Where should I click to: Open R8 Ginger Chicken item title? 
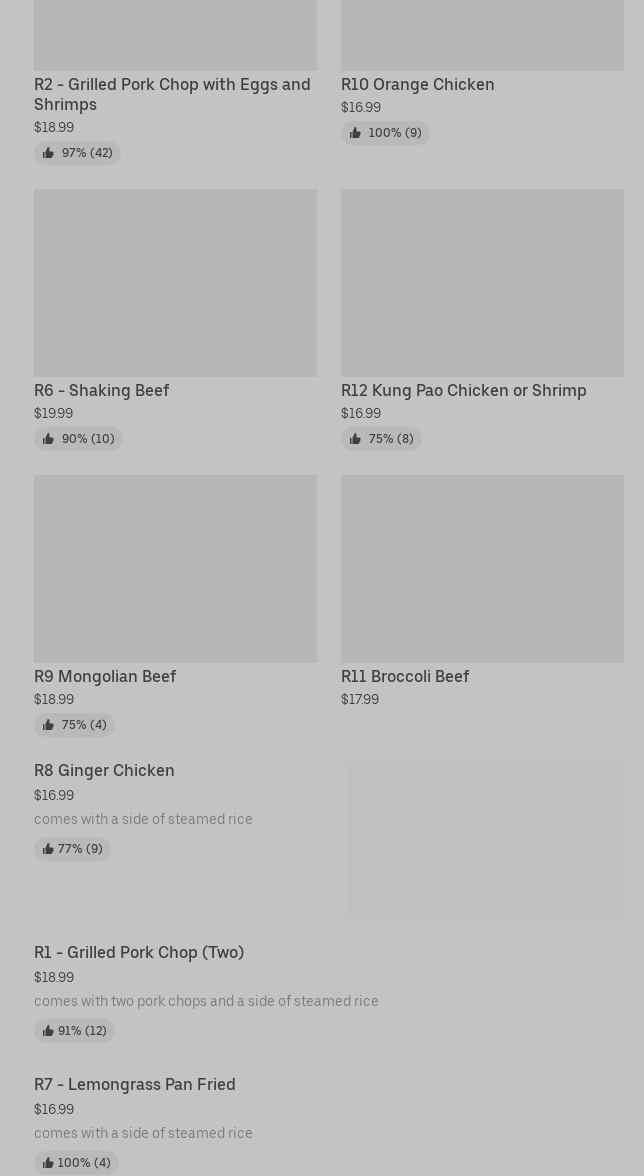point(104,770)
